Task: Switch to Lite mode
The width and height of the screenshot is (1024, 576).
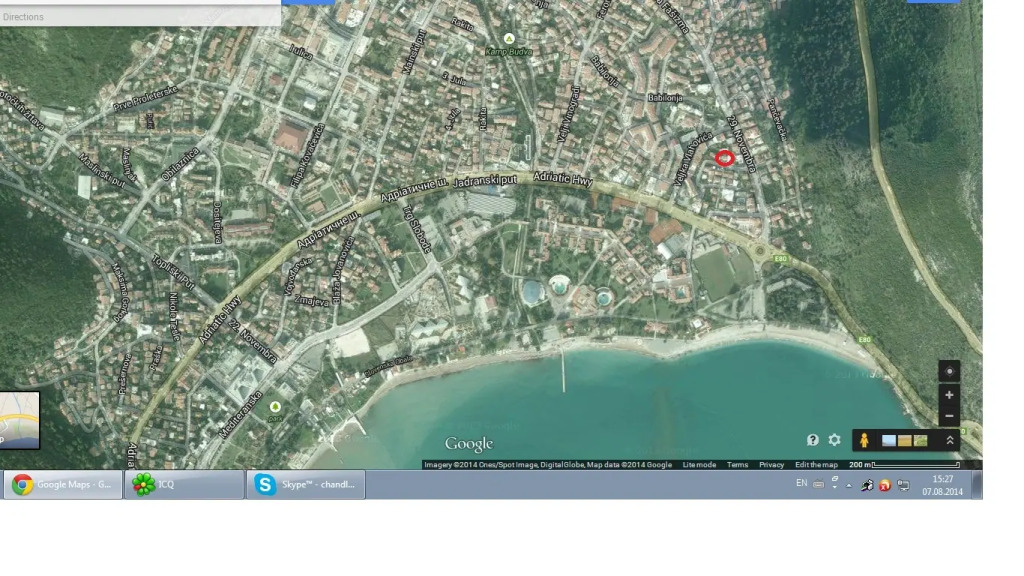Action: (699, 465)
